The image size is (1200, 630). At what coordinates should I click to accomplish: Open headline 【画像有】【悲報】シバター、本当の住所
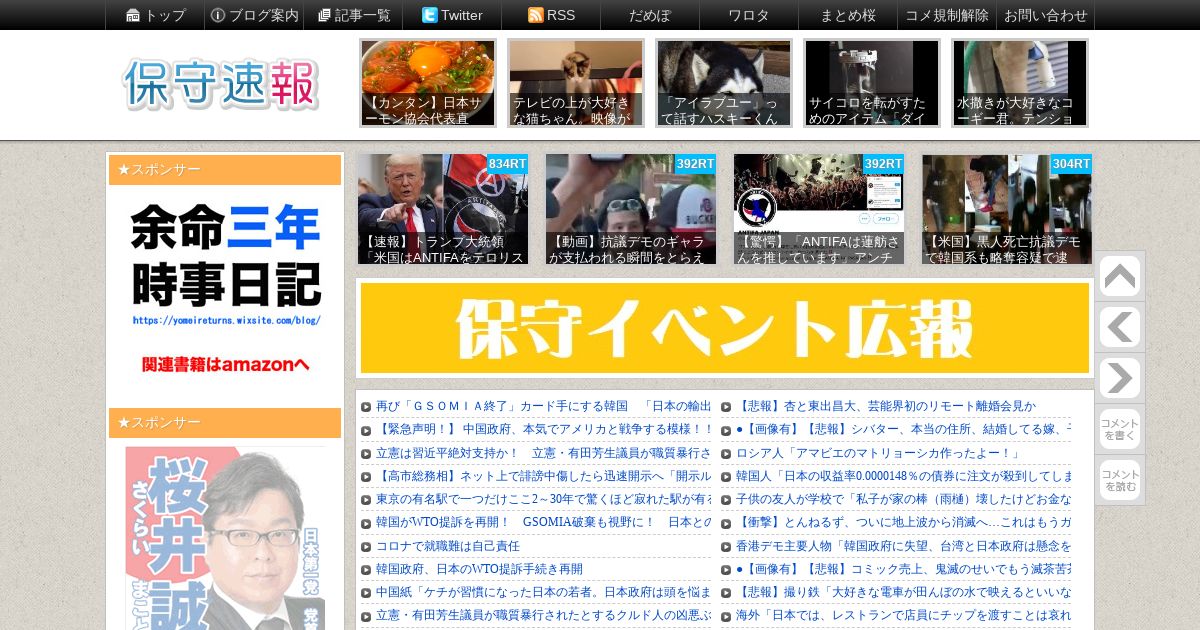(x=903, y=429)
